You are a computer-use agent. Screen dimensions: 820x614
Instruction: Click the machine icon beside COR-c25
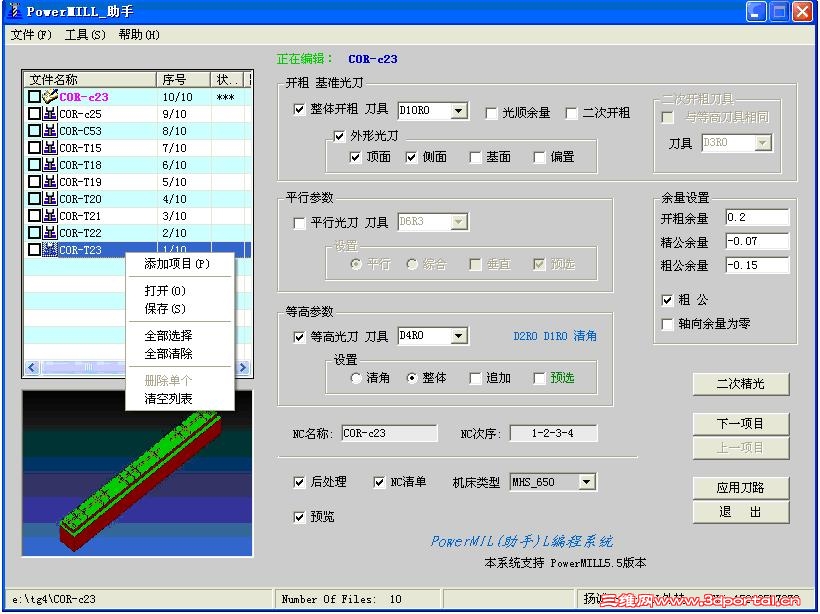tap(50, 113)
